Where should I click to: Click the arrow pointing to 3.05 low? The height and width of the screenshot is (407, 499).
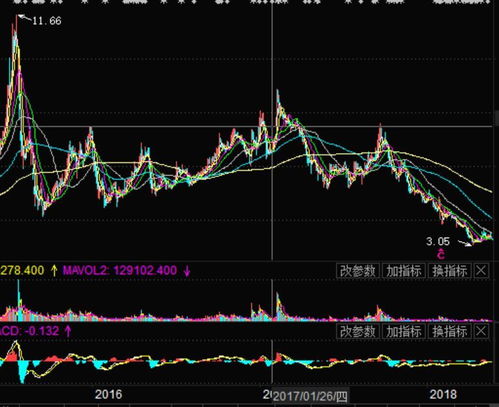tap(465, 243)
